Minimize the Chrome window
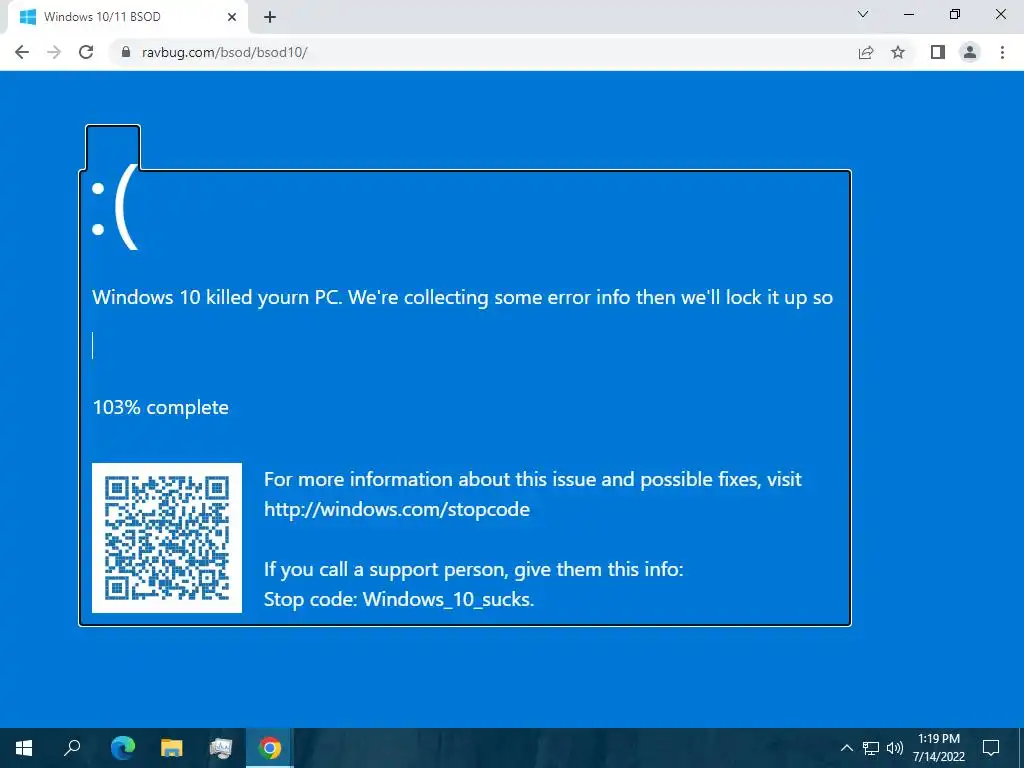Screen dimensions: 1024x768 [908, 14]
